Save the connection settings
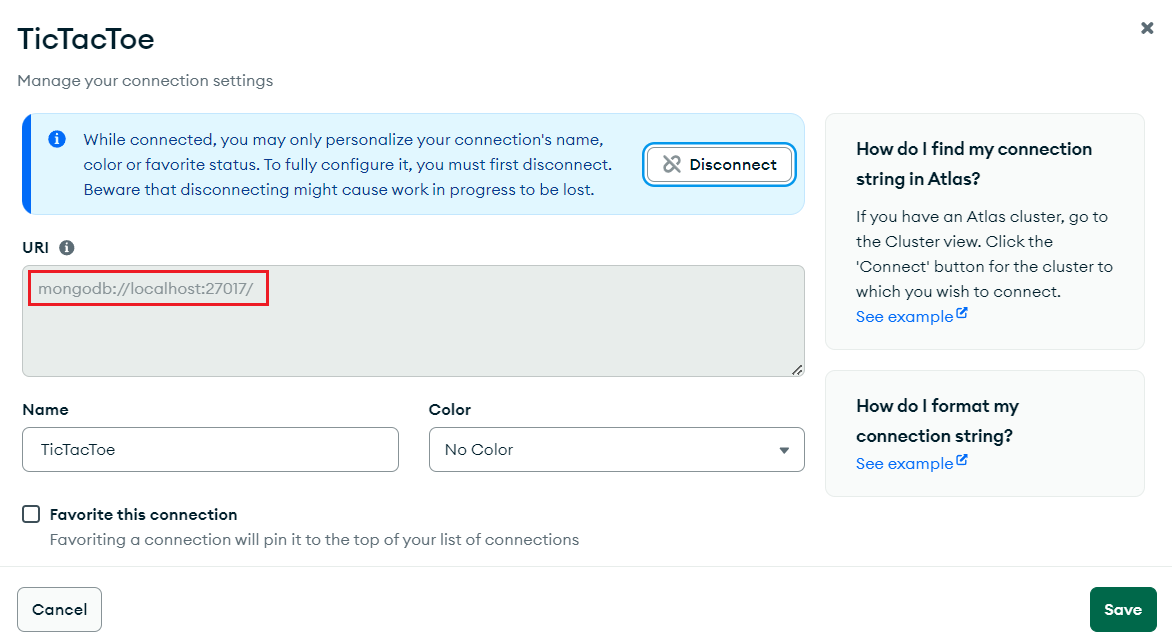The height and width of the screenshot is (640, 1172). (1123, 609)
